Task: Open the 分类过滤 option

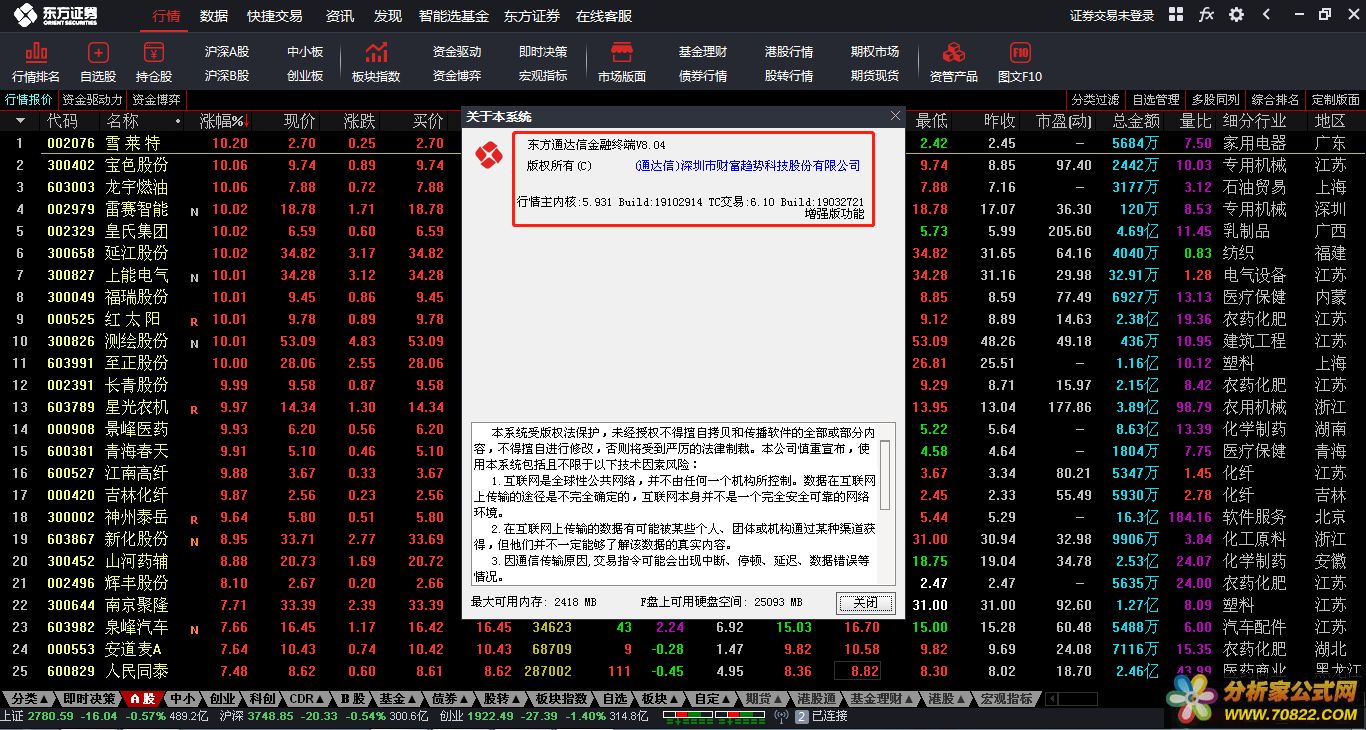Action: [1095, 100]
